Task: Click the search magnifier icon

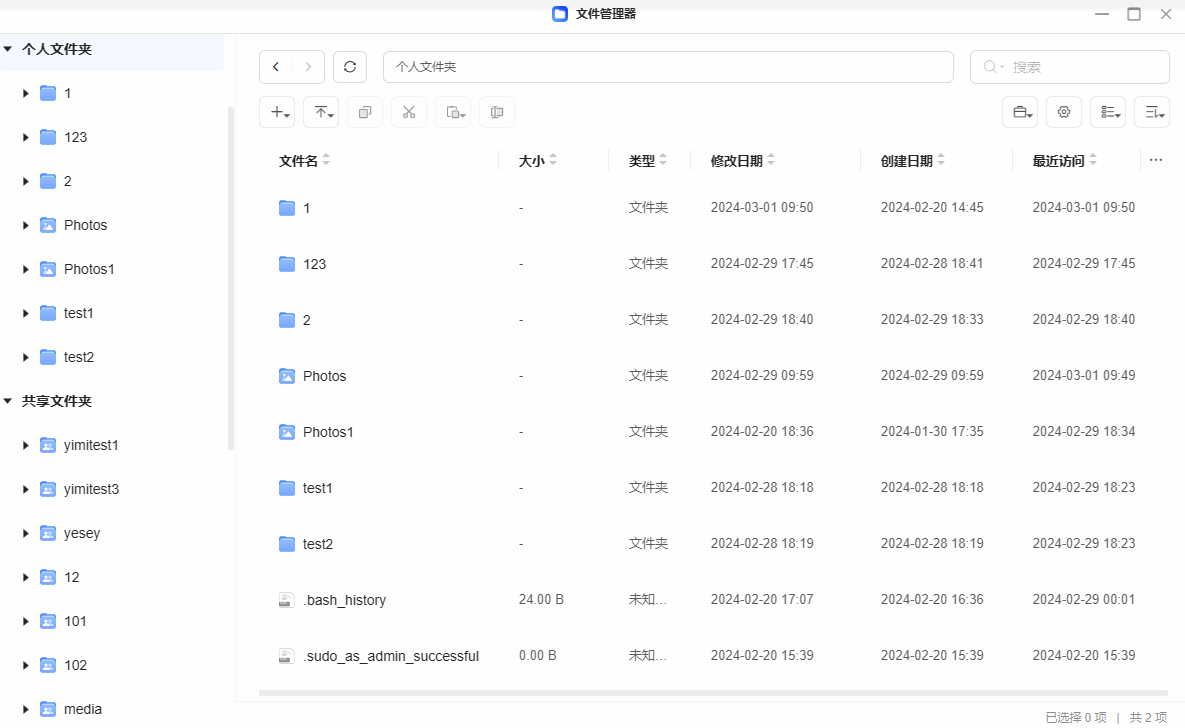Action: point(989,67)
